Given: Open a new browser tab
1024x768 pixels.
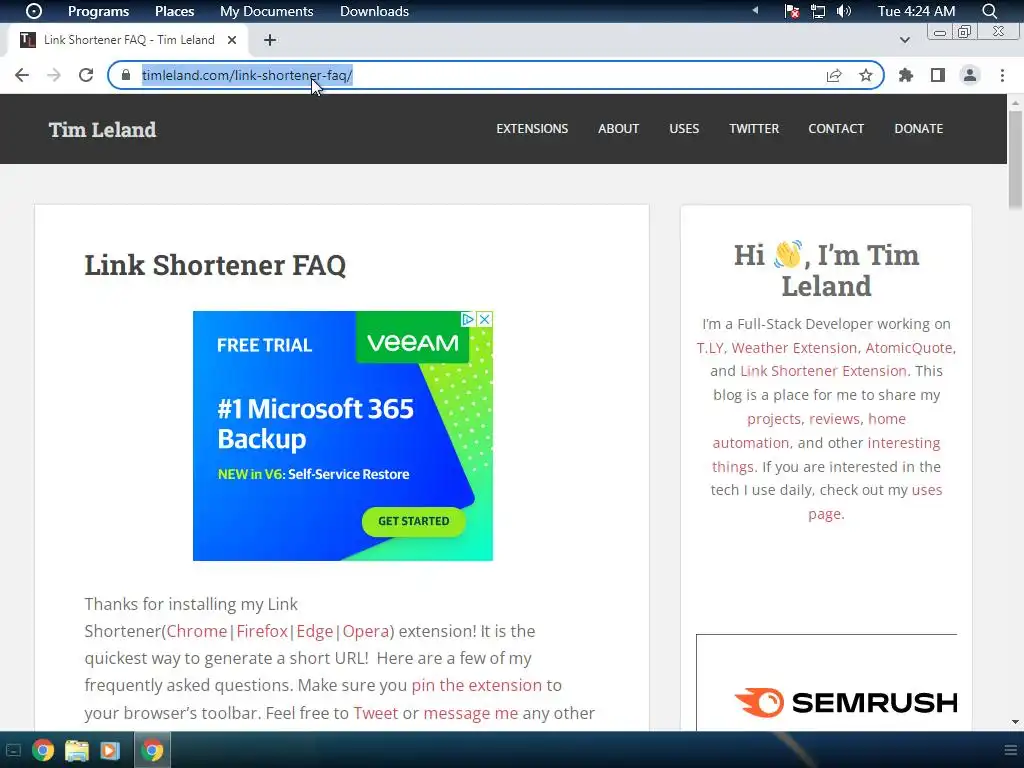Looking at the screenshot, I should (x=270, y=40).
